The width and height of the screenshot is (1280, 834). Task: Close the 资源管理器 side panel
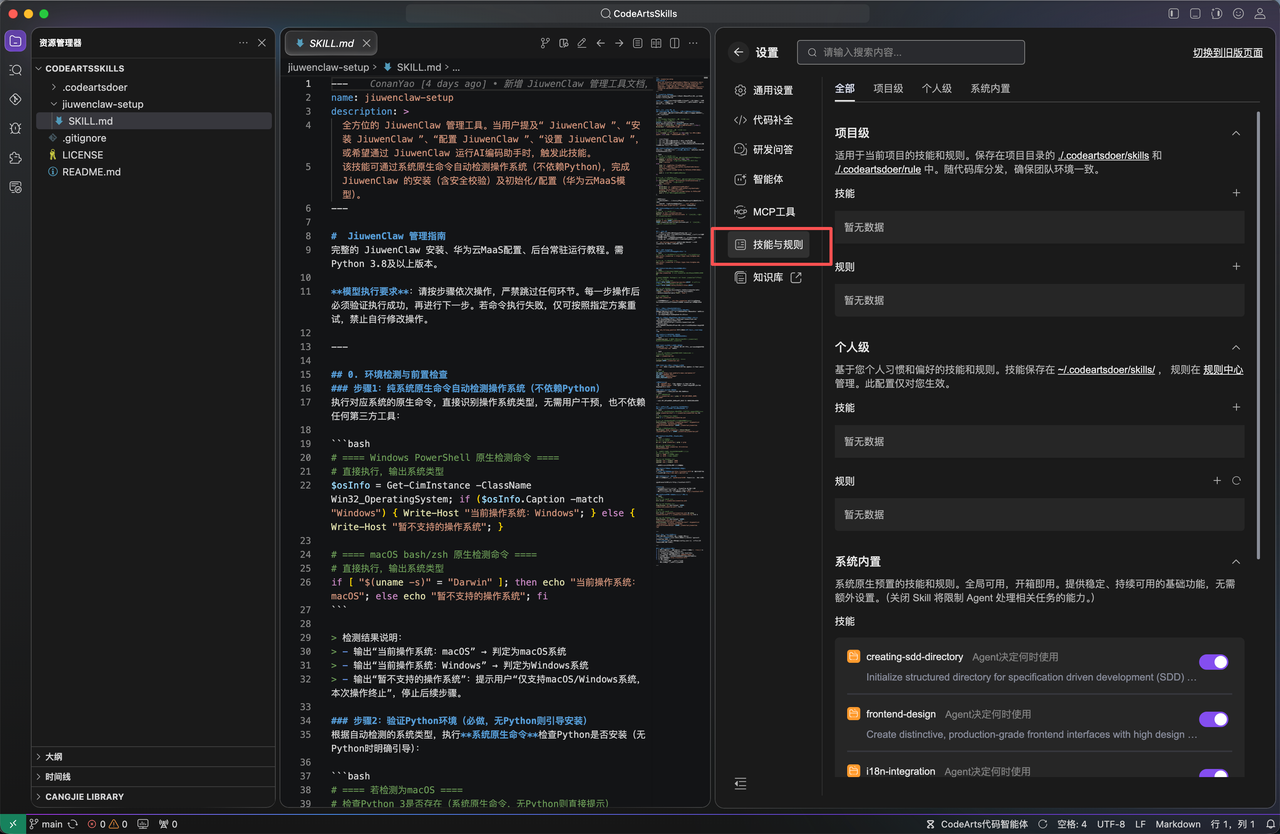coord(262,43)
